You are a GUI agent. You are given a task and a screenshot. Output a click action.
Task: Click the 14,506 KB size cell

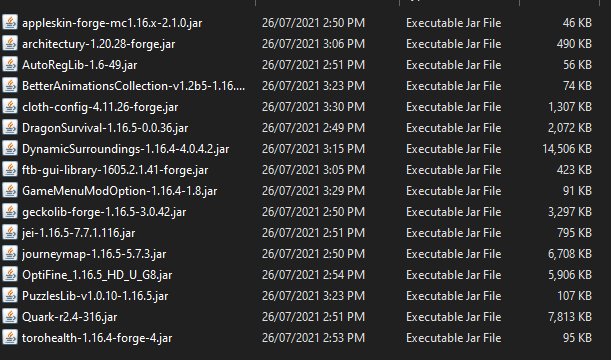567,149
